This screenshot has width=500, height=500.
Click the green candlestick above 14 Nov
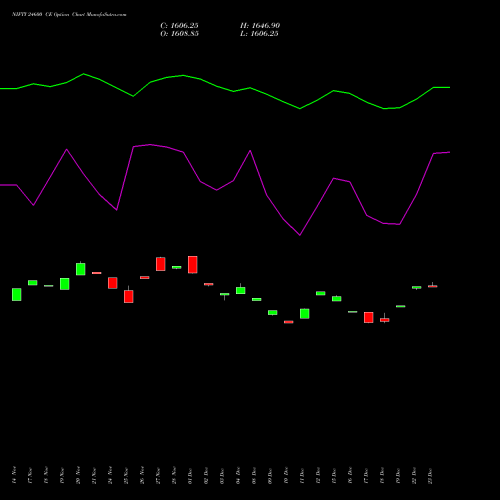click(x=17, y=295)
